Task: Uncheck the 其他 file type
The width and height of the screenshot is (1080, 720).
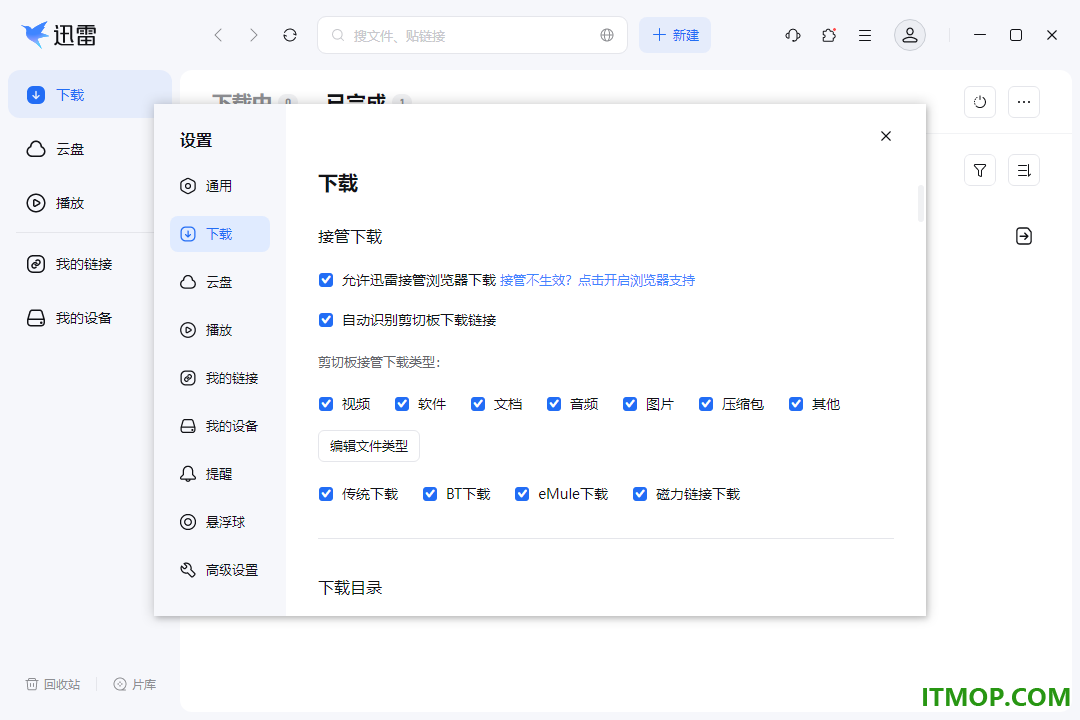Action: pos(796,404)
